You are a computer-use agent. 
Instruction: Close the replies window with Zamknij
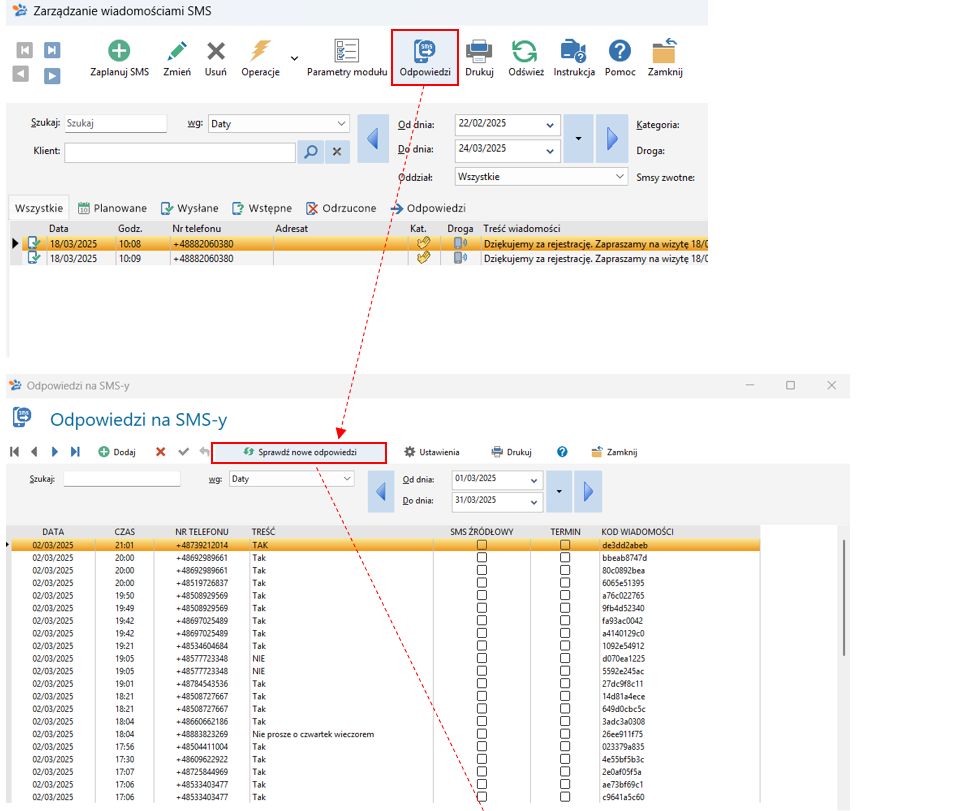coord(614,452)
